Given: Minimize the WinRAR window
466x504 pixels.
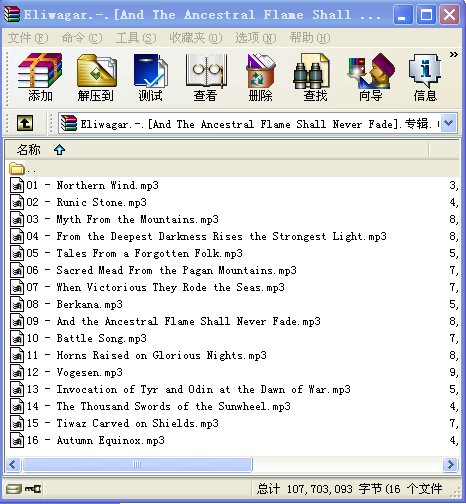Looking at the screenshot, I should click(x=403, y=15).
